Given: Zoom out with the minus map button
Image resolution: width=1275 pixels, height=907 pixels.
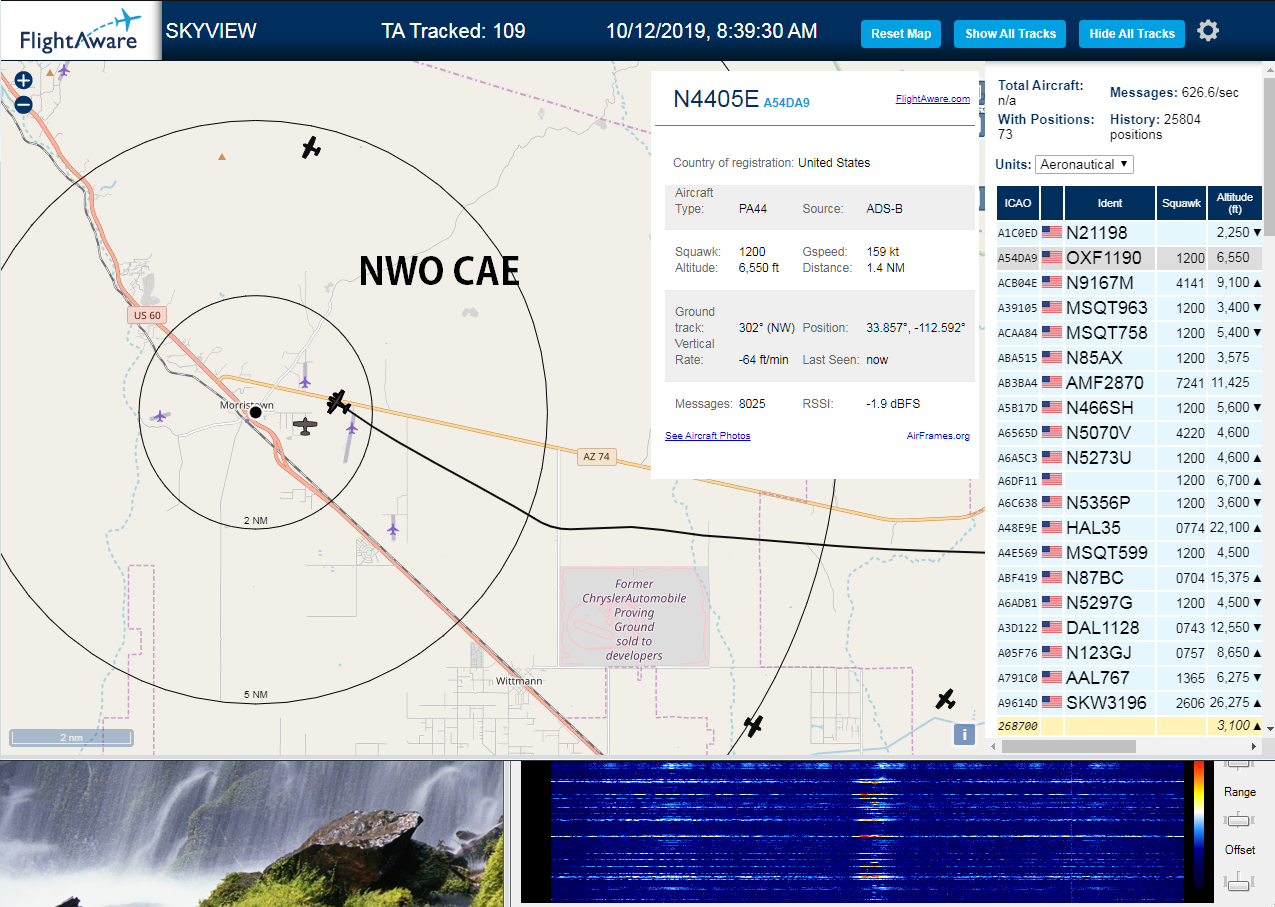Looking at the screenshot, I should (x=24, y=104).
